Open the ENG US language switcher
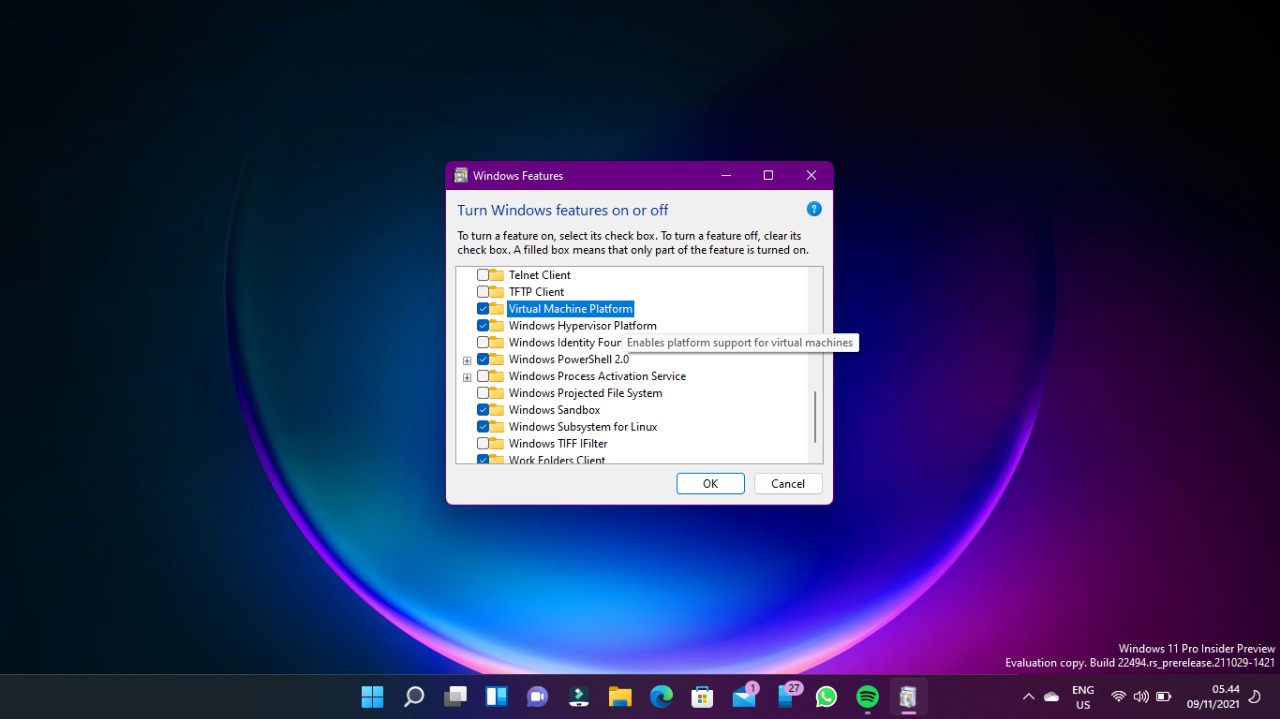This screenshot has width=1280, height=719. (1083, 697)
